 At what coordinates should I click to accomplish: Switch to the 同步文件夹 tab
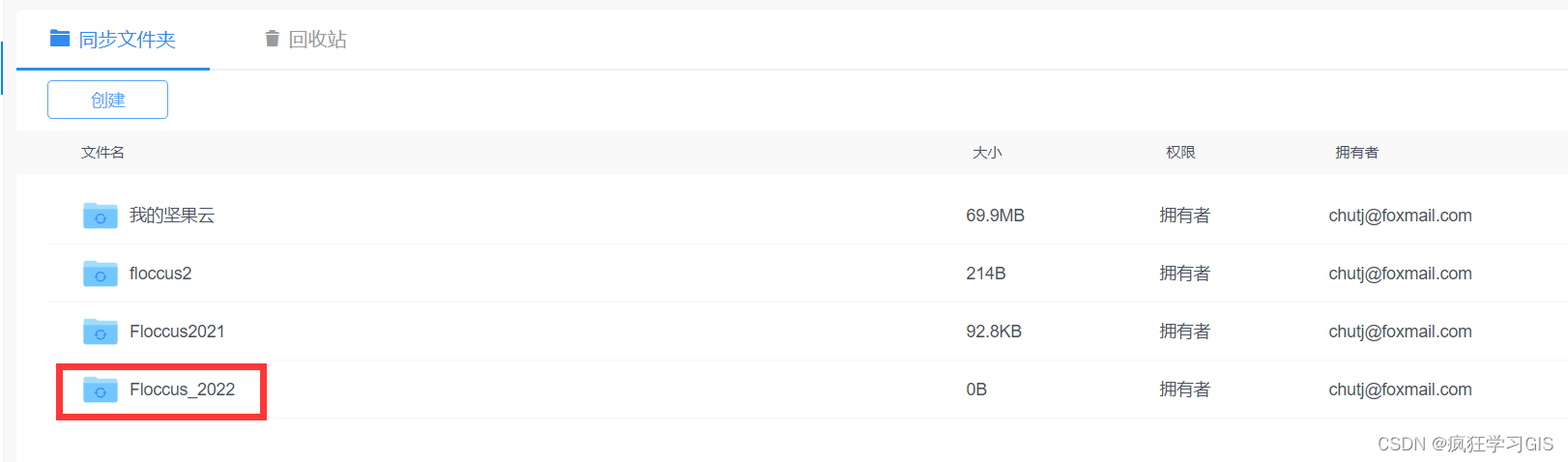click(127, 40)
